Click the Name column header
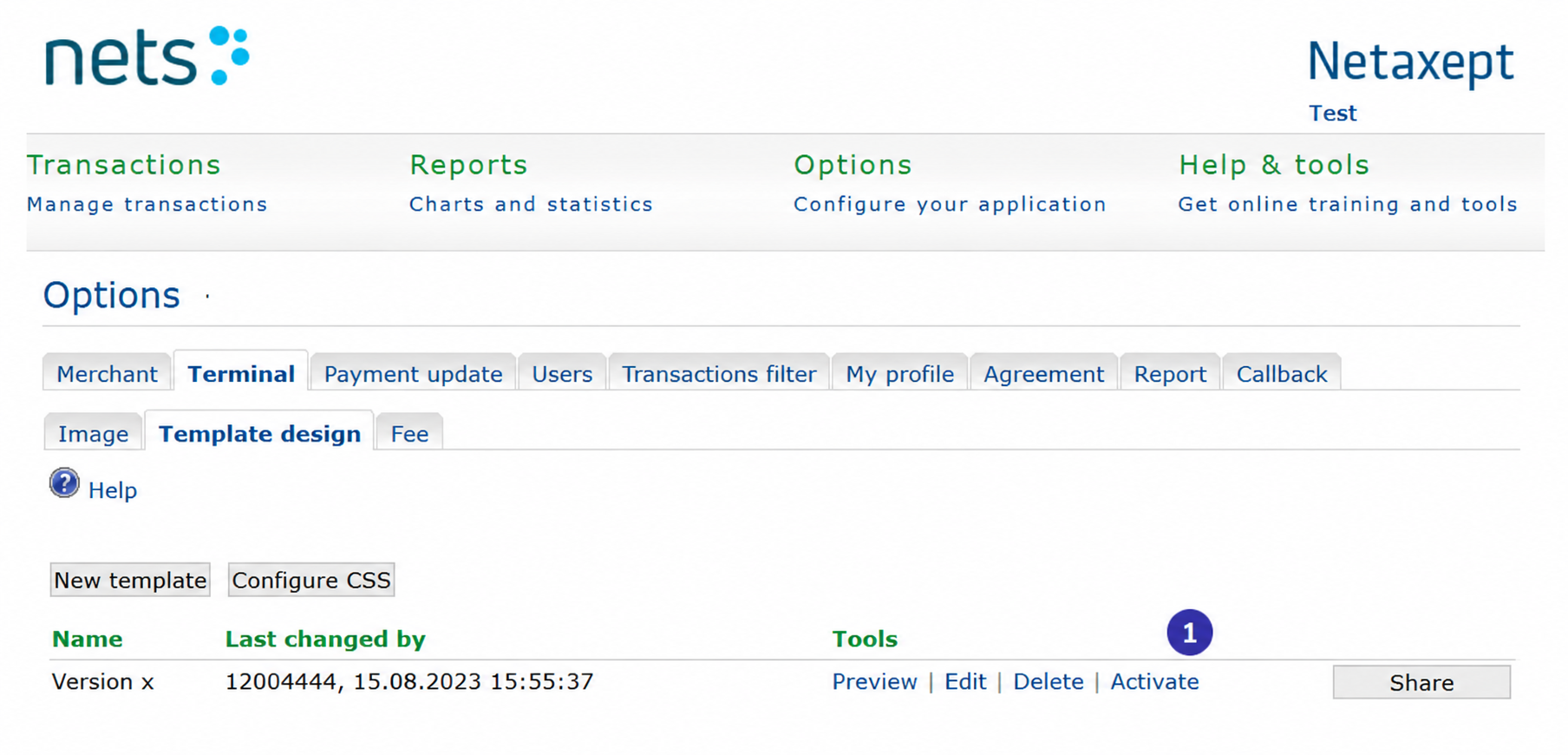 point(87,639)
